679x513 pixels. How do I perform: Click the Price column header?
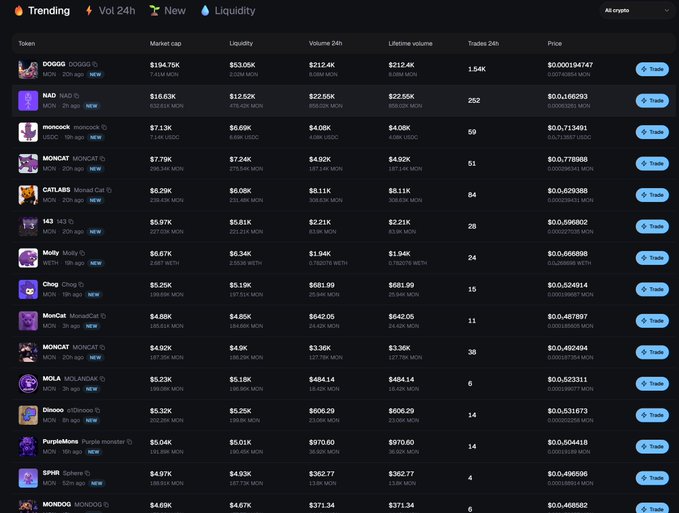555,43
